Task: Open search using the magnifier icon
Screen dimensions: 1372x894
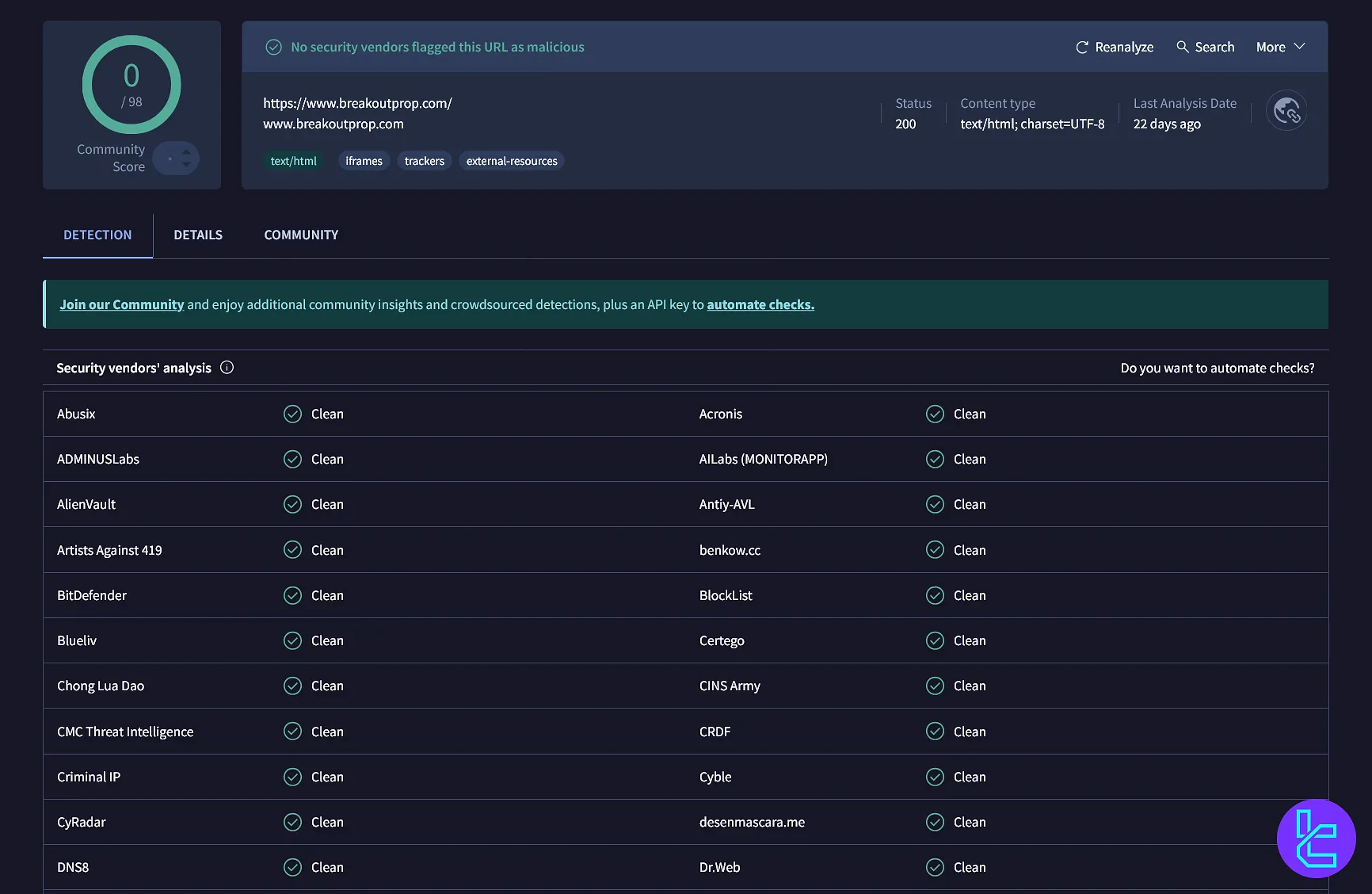Action: tap(1181, 47)
